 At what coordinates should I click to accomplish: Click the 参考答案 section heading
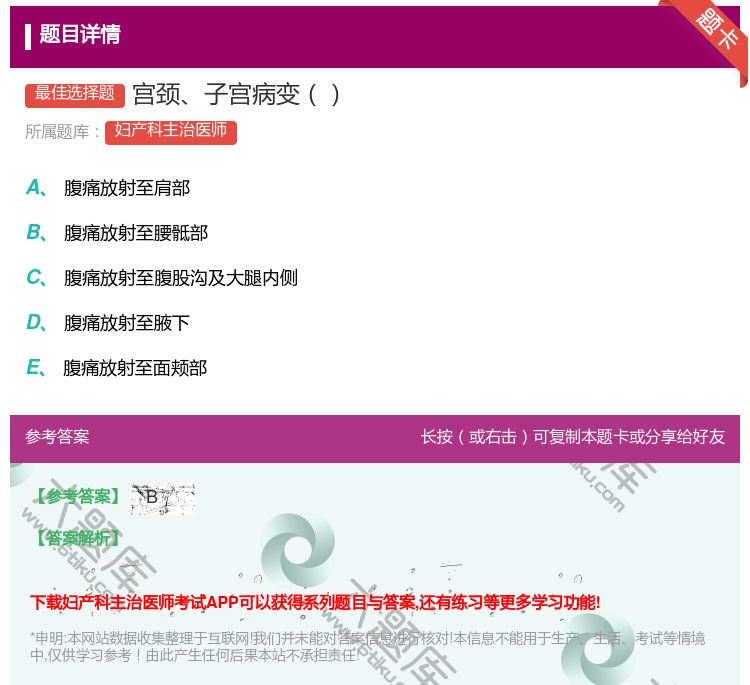pos(57,436)
